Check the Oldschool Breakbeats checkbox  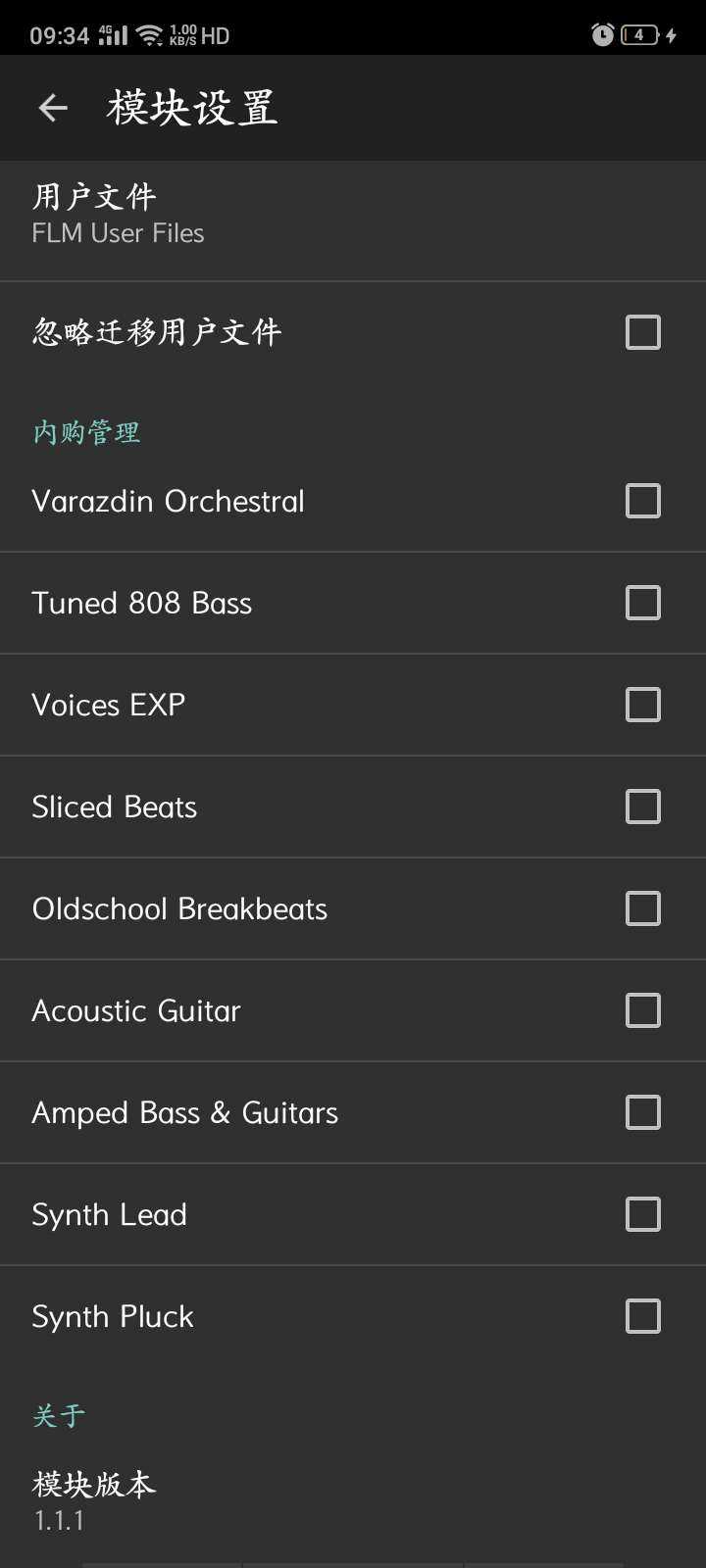tap(643, 908)
